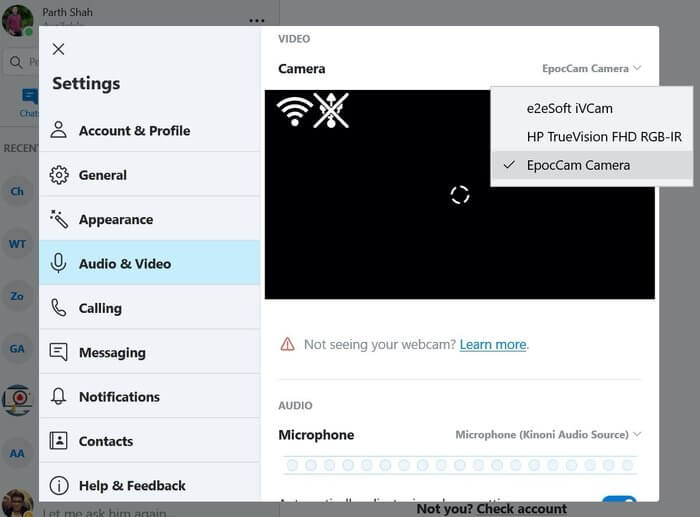700x517 pixels.
Task: Toggle automatic microphone adjustment switch
Action: click(619, 499)
